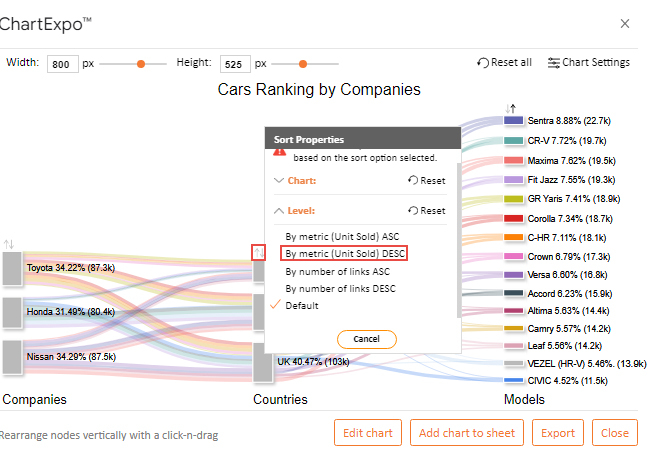Click the CR-V teal color swatch
Viewport: 648px width, 464px height.
(514, 140)
